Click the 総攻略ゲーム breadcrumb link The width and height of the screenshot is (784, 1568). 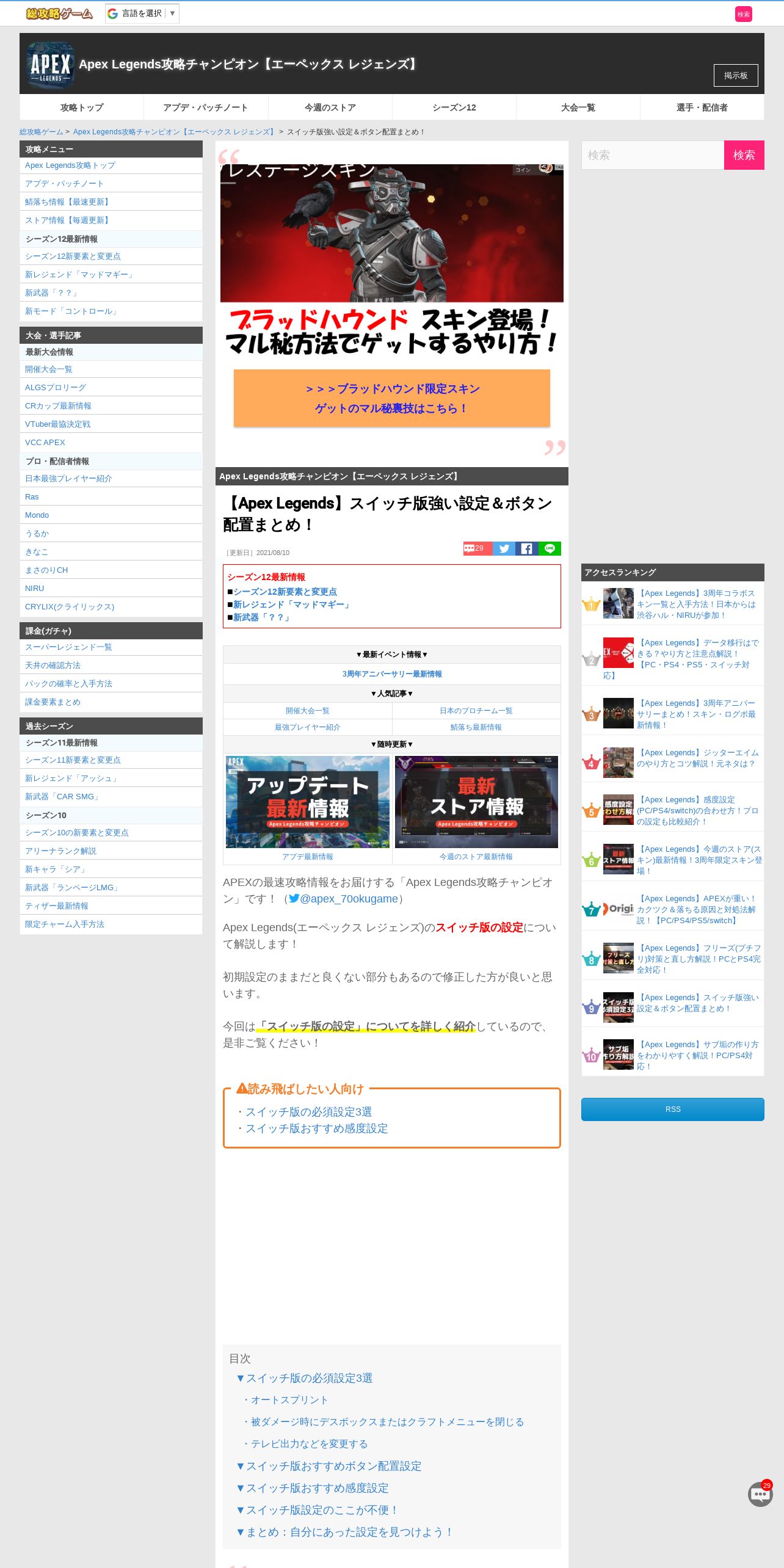(x=42, y=132)
